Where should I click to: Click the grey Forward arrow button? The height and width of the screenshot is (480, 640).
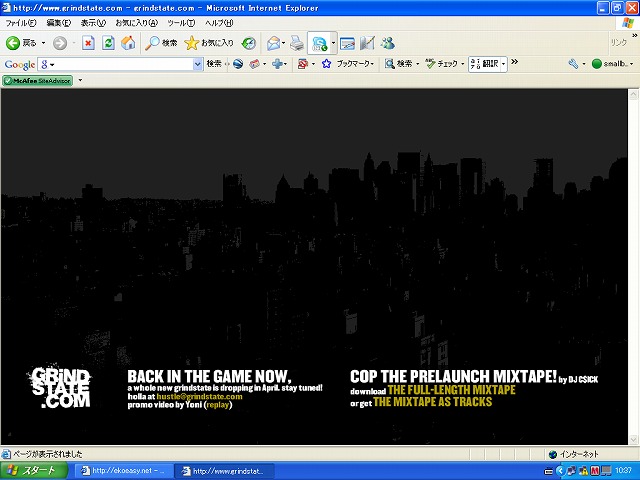coord(60,43)
